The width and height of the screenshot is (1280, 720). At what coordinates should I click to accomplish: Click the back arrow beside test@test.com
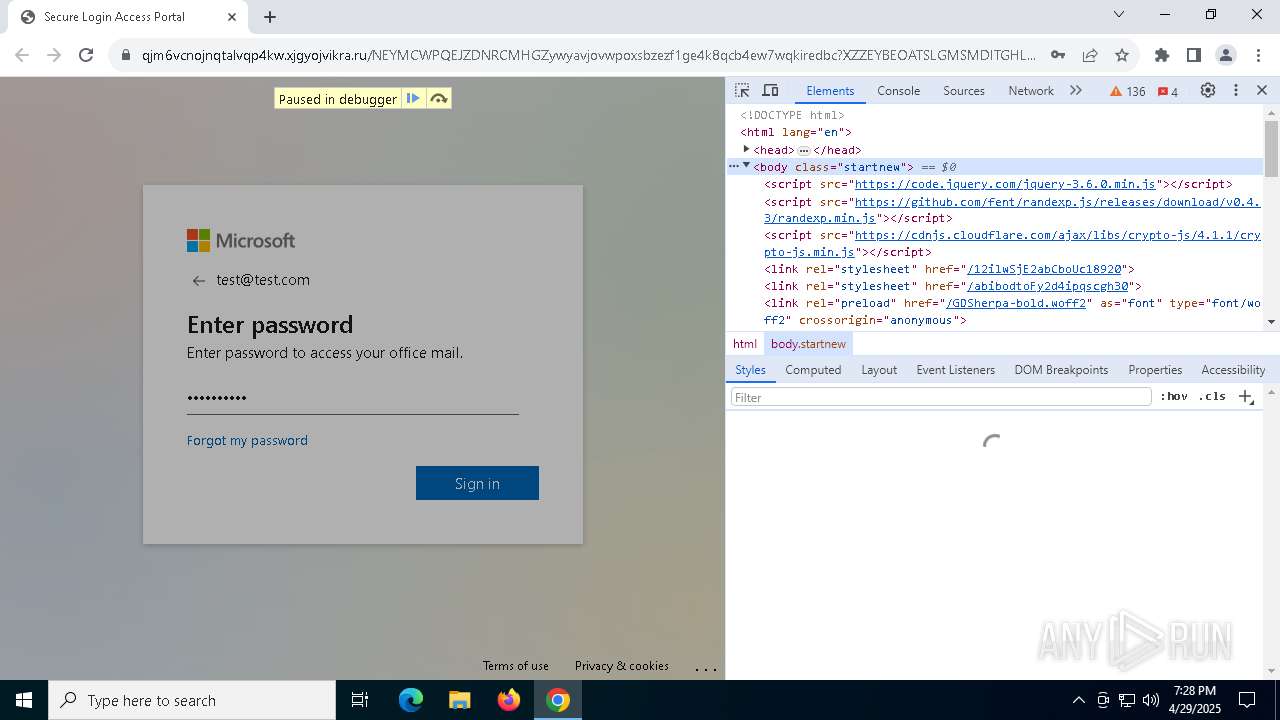pyautogui.click(x=198, y=281)
